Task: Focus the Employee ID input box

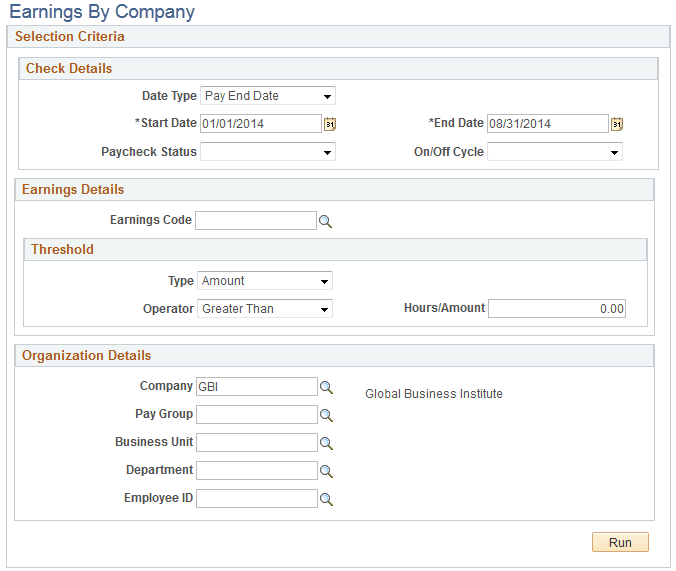Action: [256, 498]
